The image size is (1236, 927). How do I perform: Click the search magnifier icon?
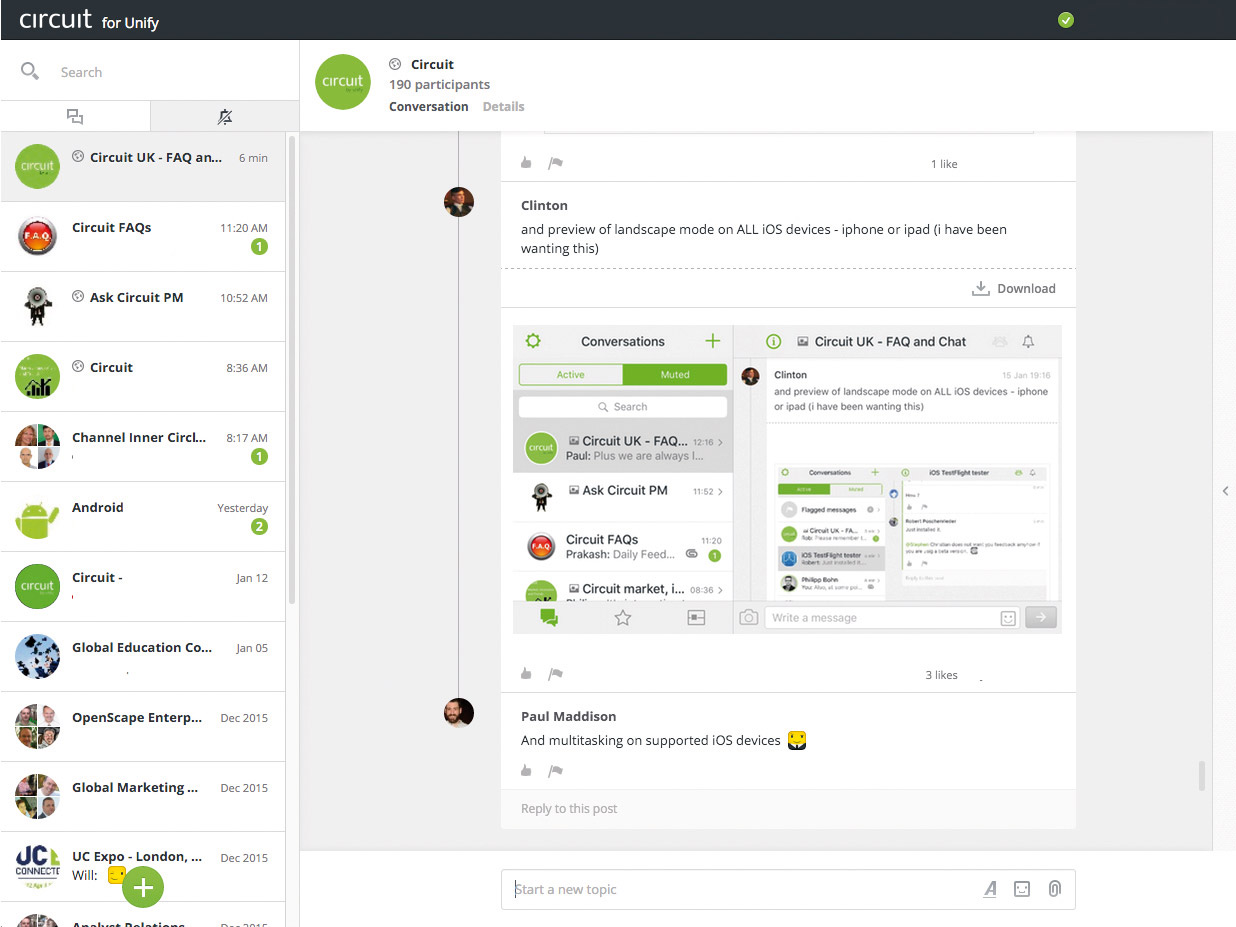pyautogui.click(x=30, y=71)
